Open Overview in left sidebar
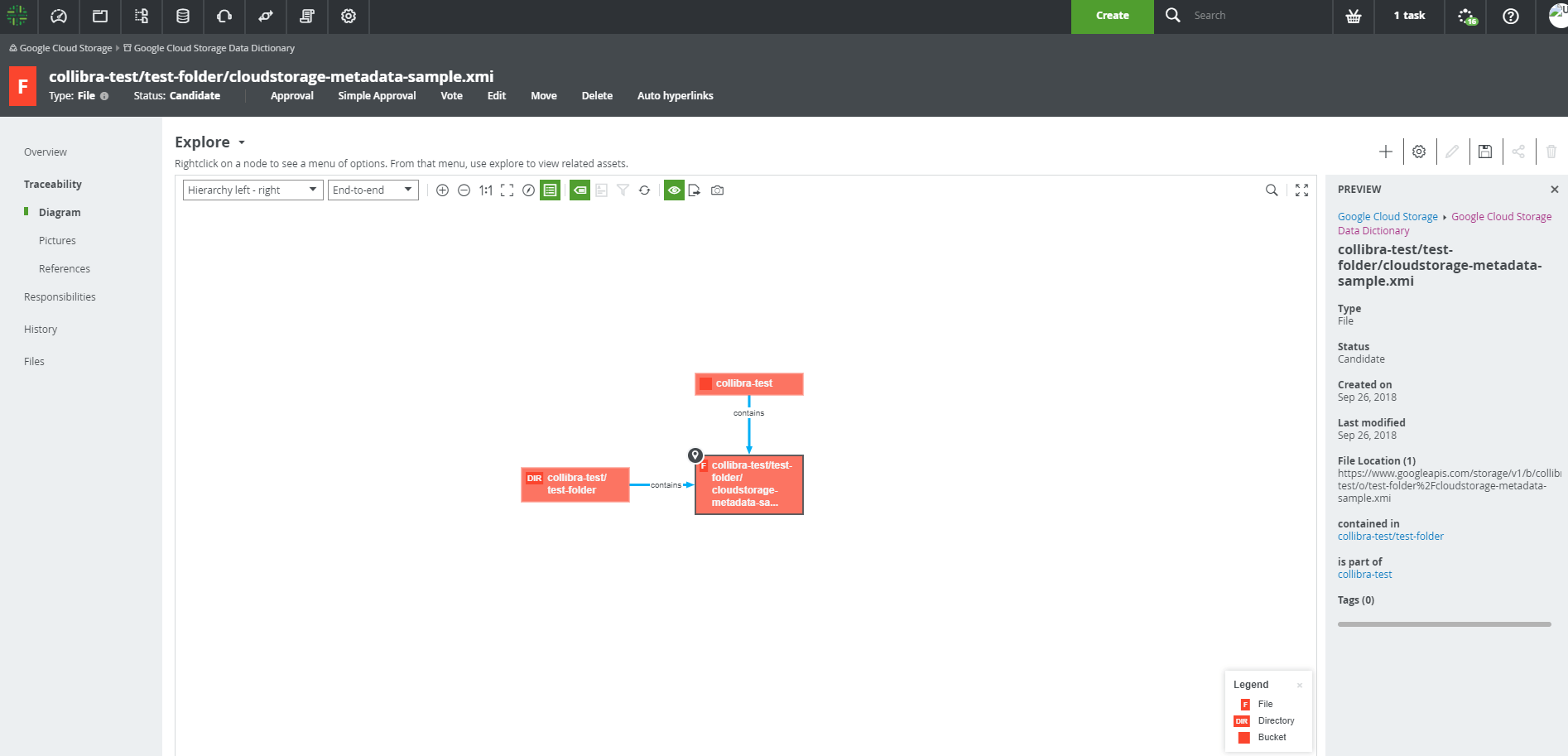The width and height of the screenshot is (1568, 756). (46, 152)
